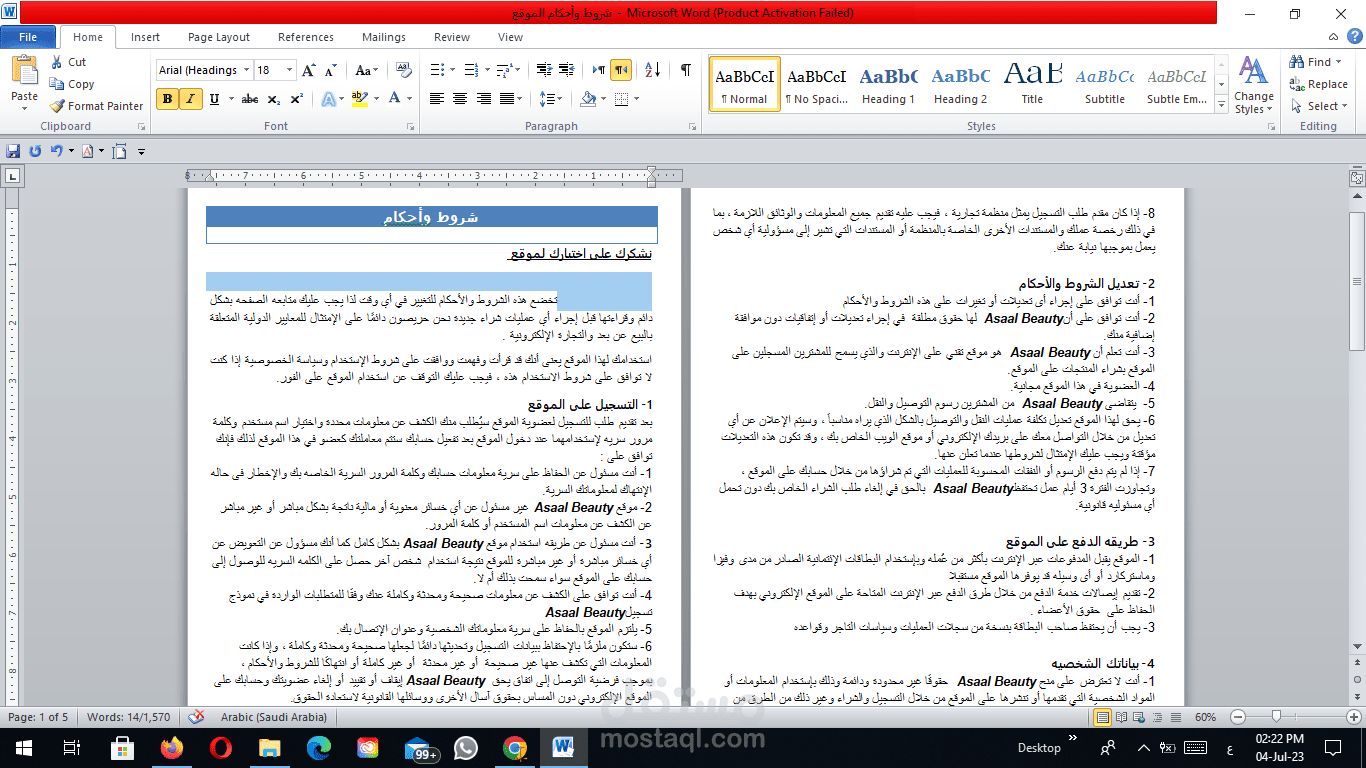Screen dimensions: 1366x768
Task: Align text left in Paragraph group
Action: pos(437,99)
